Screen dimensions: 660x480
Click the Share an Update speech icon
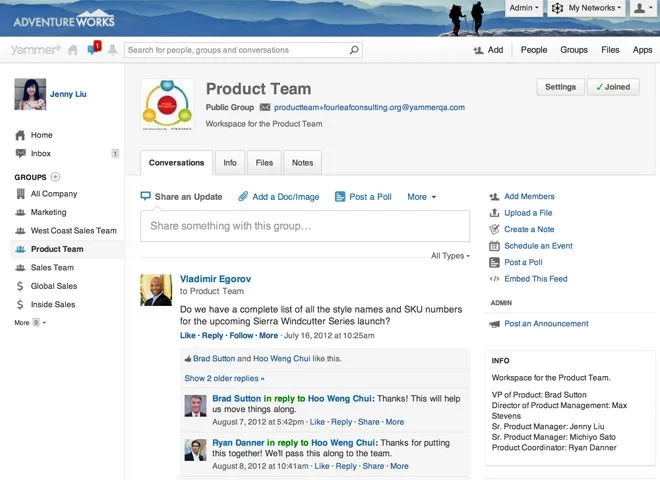[x=145, y=196]
